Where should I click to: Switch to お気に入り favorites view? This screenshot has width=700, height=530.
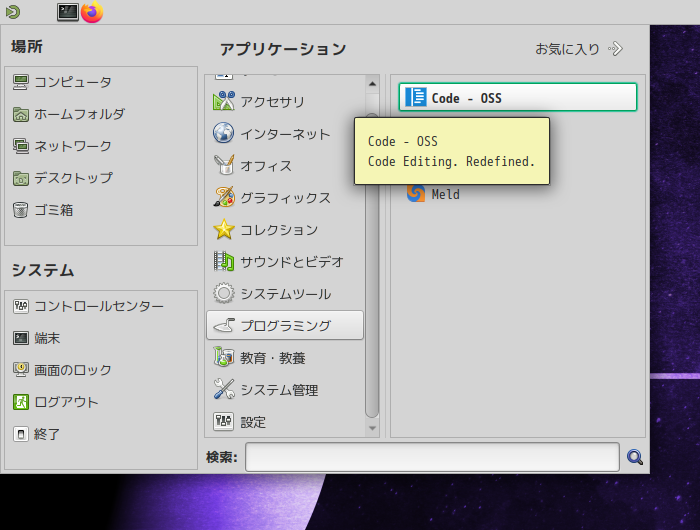click(579, 49)
